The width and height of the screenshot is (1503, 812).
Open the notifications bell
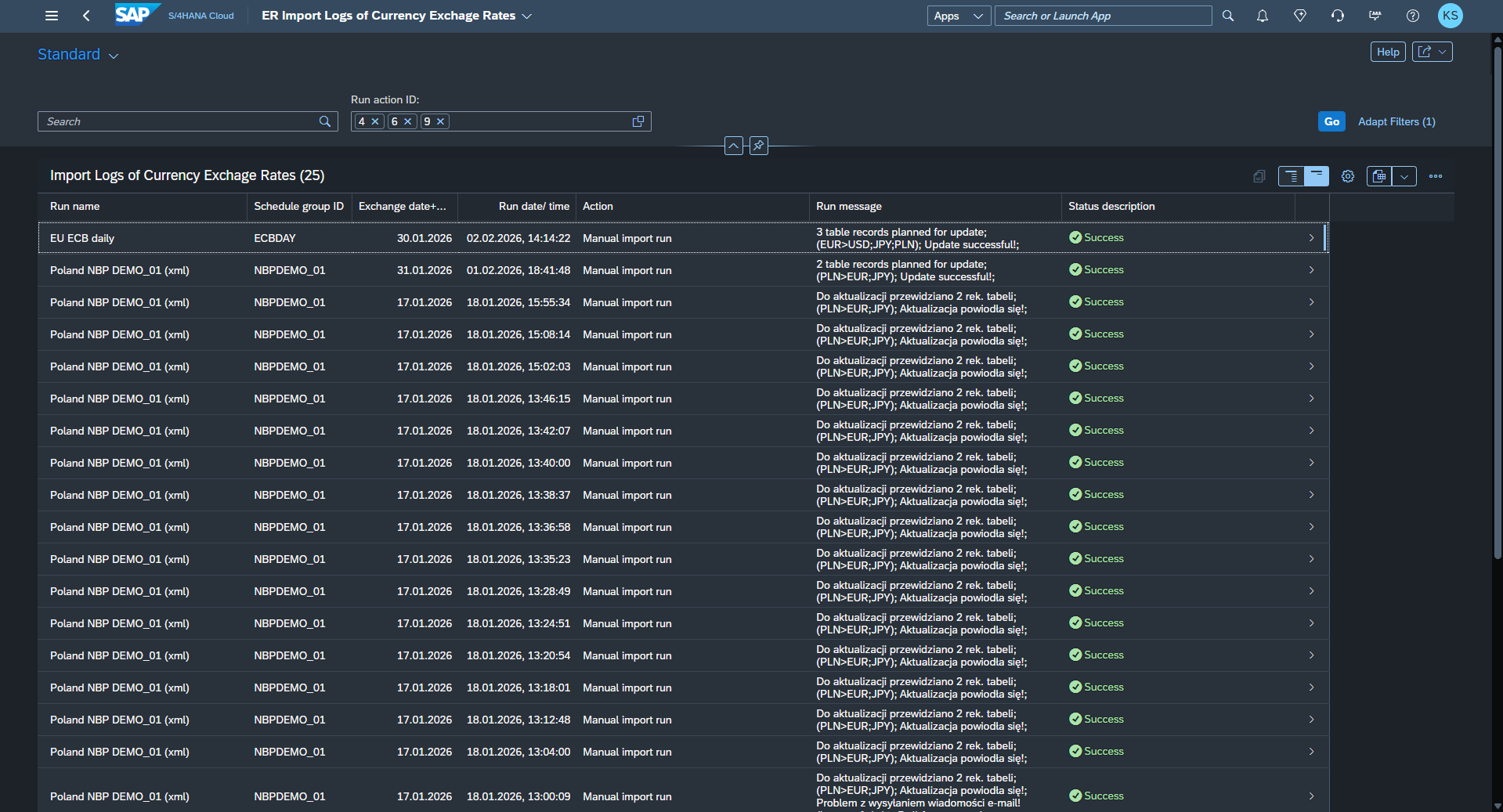[x=1262, y=16]
